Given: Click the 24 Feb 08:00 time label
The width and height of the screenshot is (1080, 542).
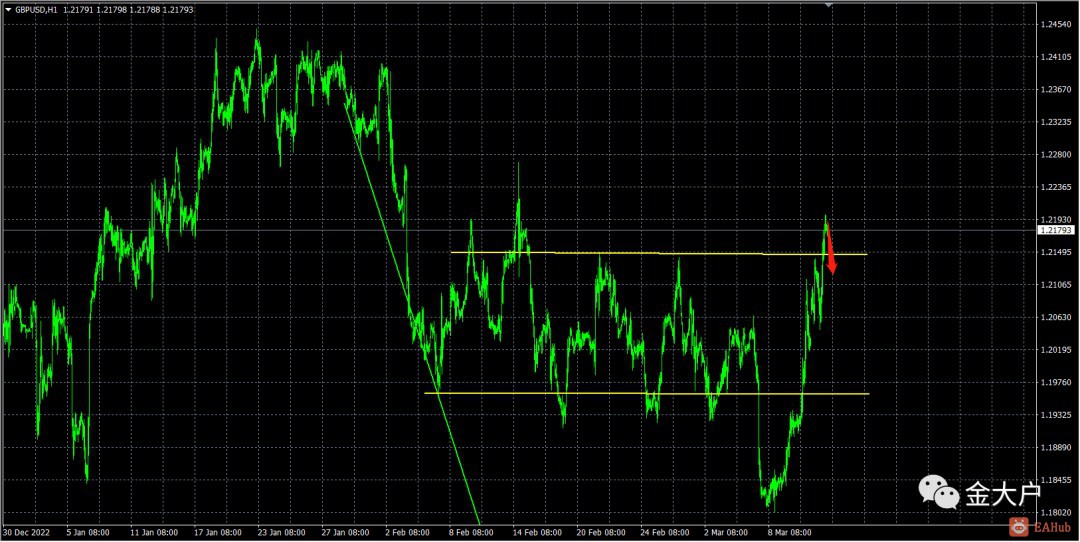Looking at the screenshot, I should 667,533.
